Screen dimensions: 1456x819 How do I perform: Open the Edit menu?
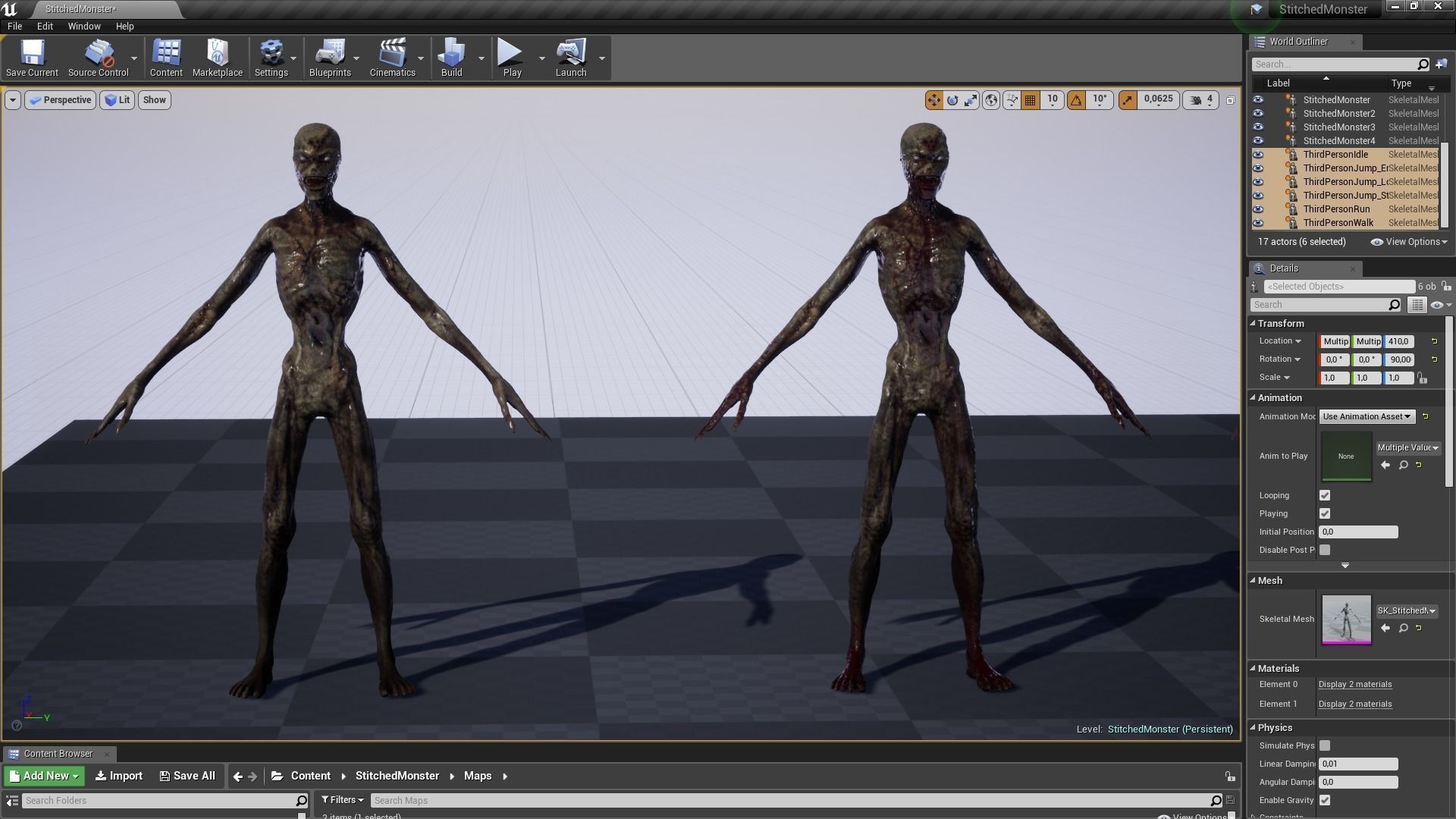(45, 26)
